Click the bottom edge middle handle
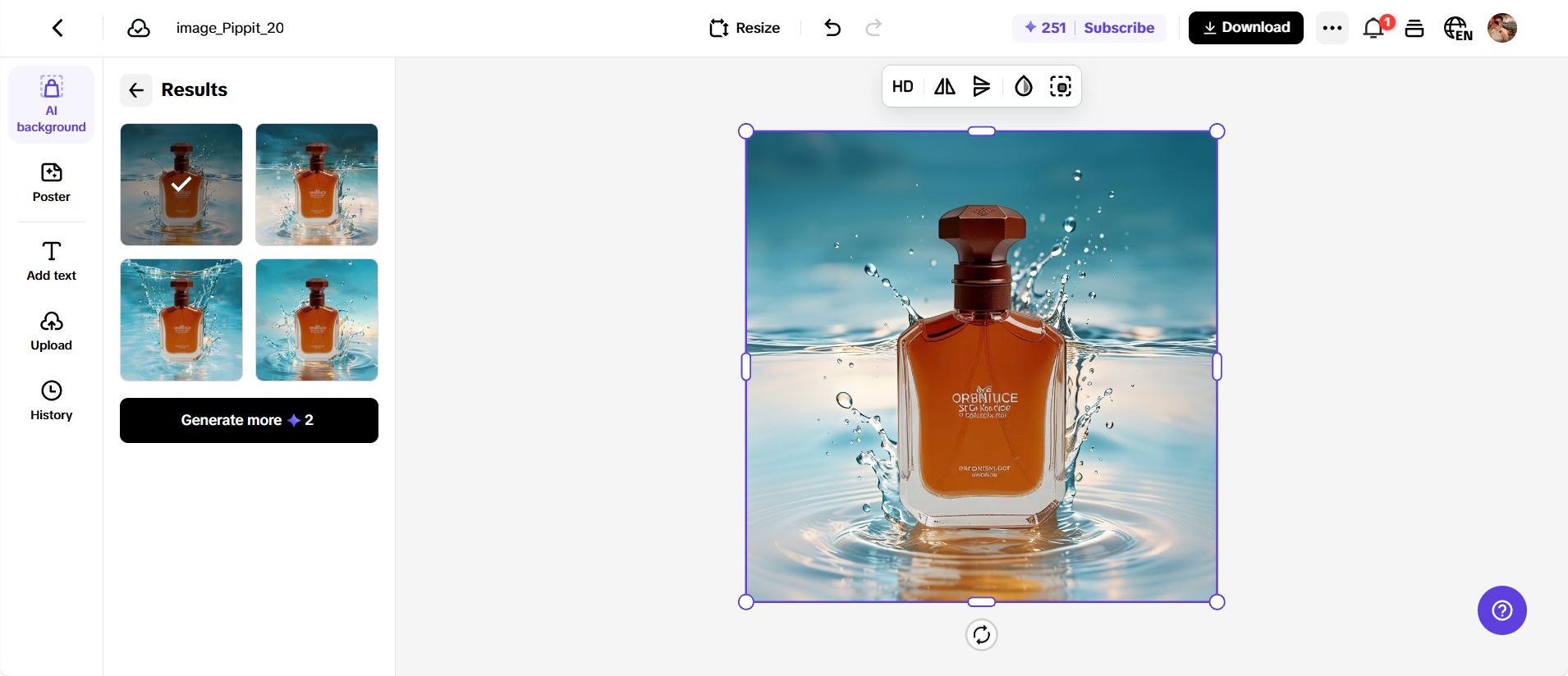The height and width of the screenshot is (676, 1568). pos(982,602)
